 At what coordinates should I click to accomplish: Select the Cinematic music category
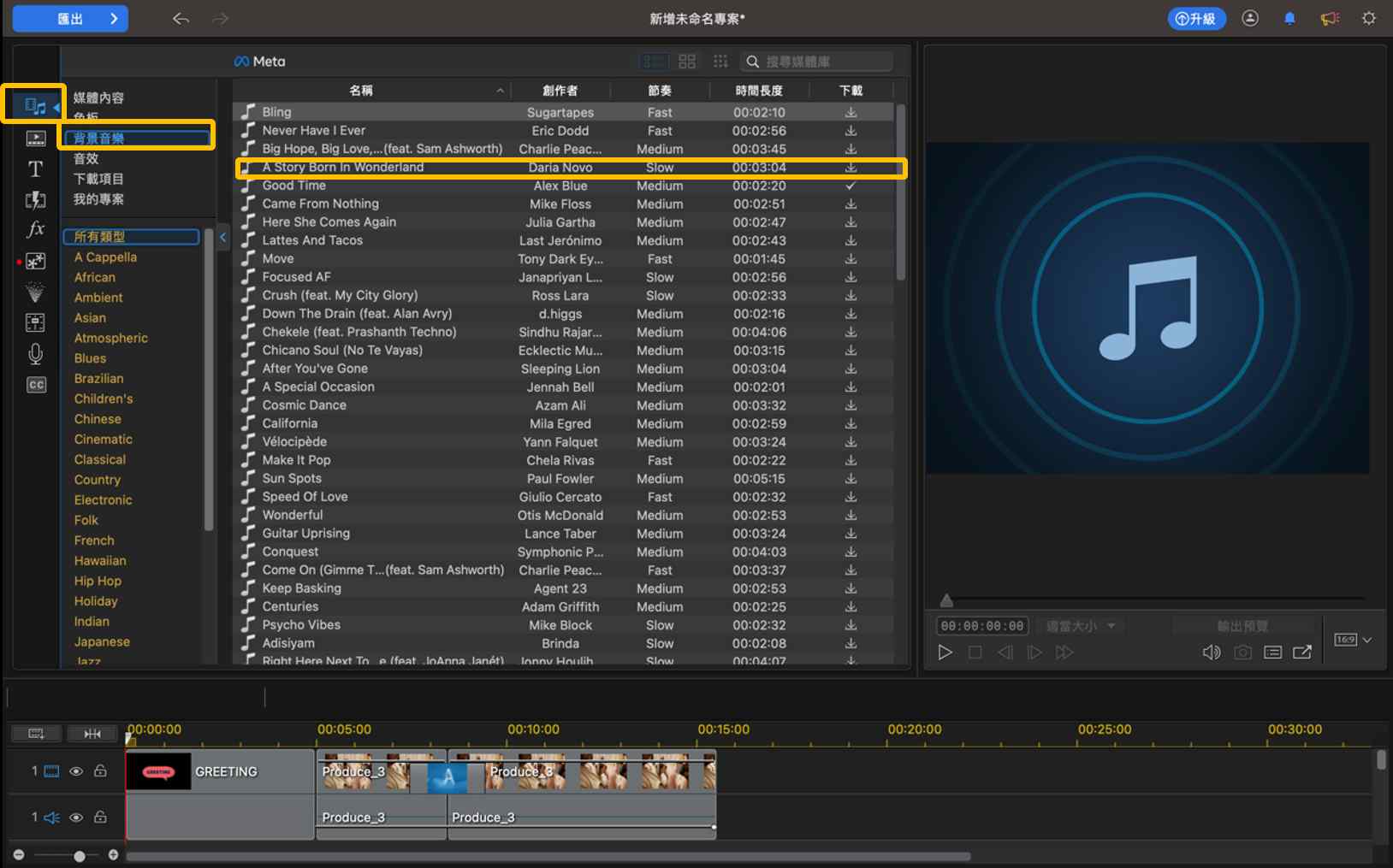[x=104, y=440]
